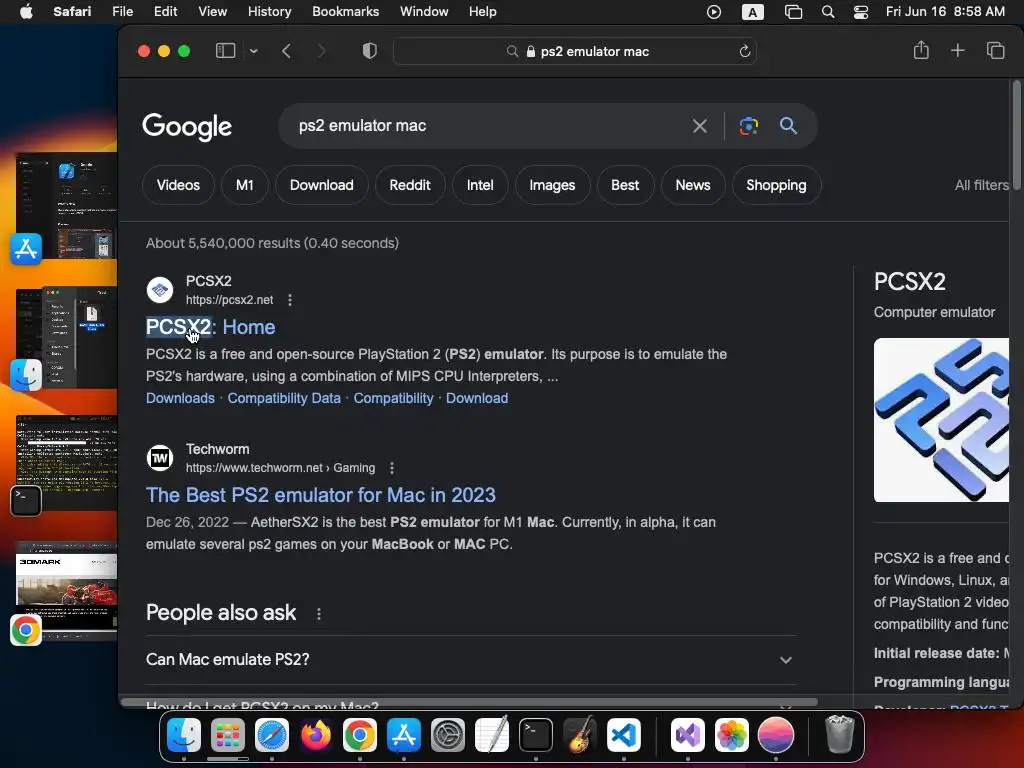Select the Videos filter chip
This screenshot has height=768, width=1024.
pos(178,185)
